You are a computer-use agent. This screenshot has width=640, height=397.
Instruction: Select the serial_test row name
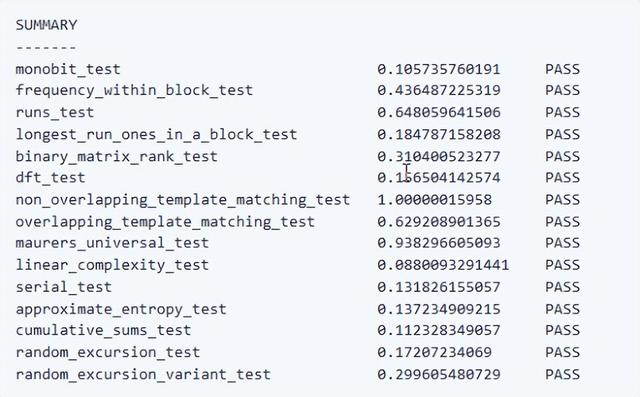pyautogui.click(x=63, y=287)
